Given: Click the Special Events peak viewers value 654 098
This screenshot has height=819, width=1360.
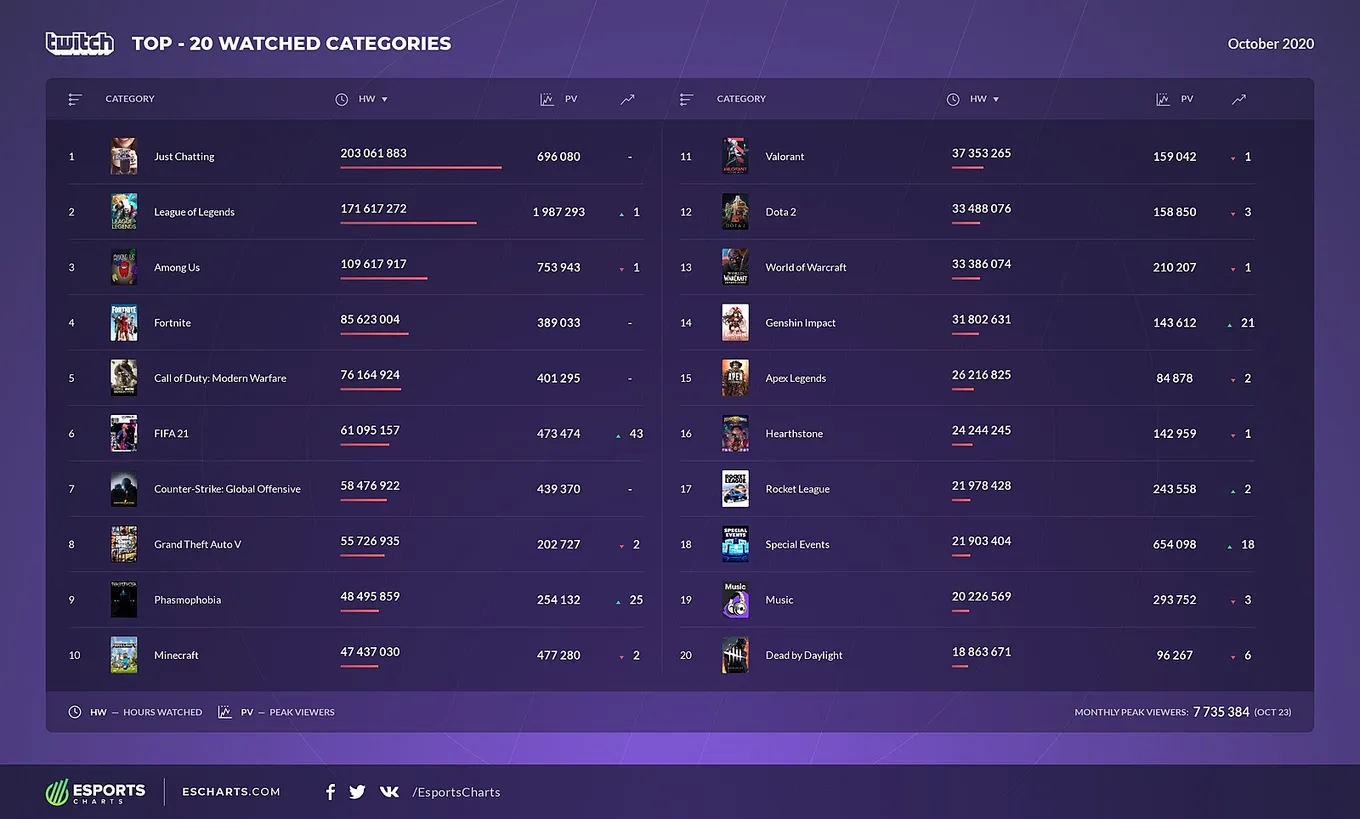Looking at the screenshot, I should coord(1174,544).
